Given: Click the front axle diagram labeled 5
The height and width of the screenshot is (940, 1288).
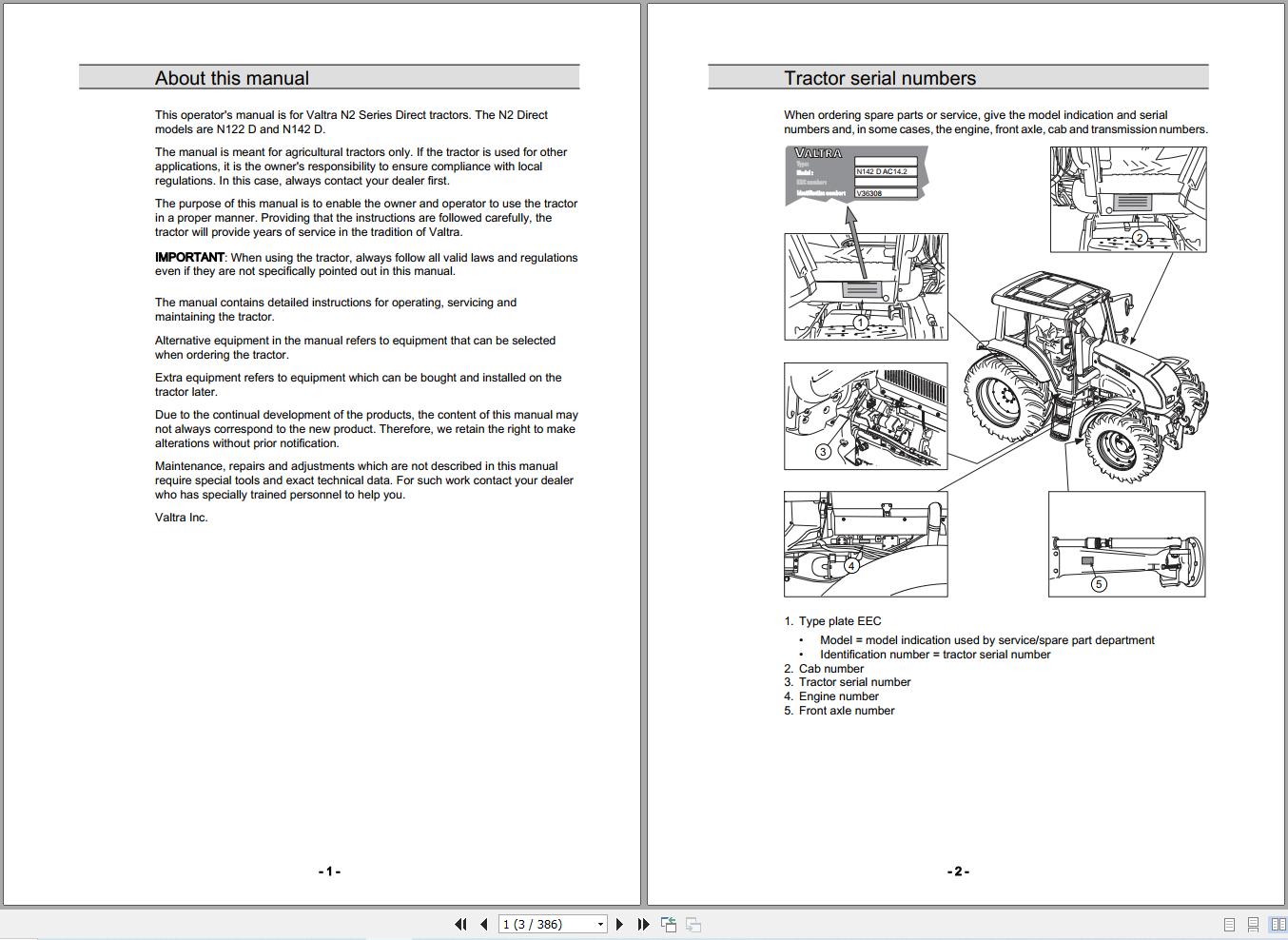Looking at the screenshot, I should click(1127, 544).
